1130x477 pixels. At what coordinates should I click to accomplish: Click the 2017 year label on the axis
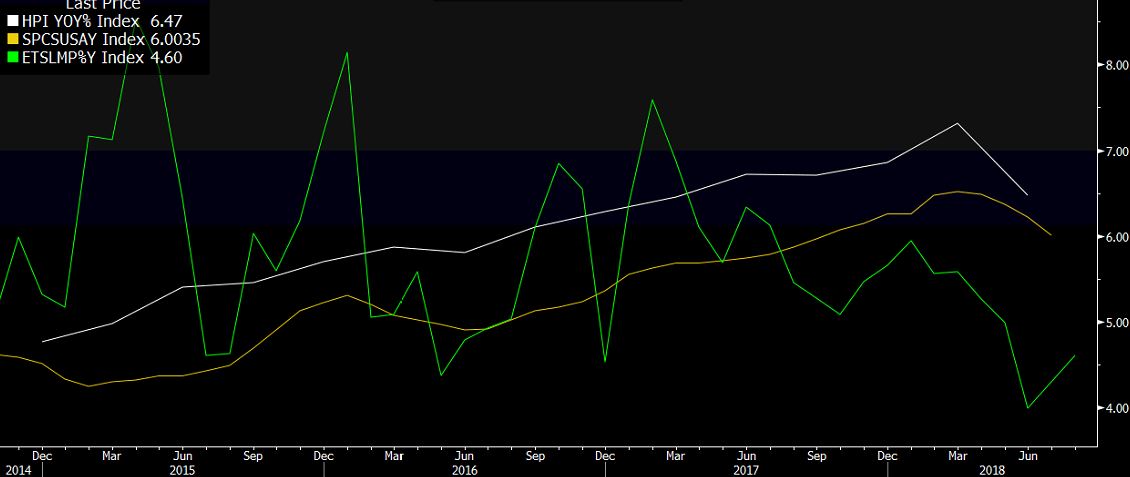point(747,471)
